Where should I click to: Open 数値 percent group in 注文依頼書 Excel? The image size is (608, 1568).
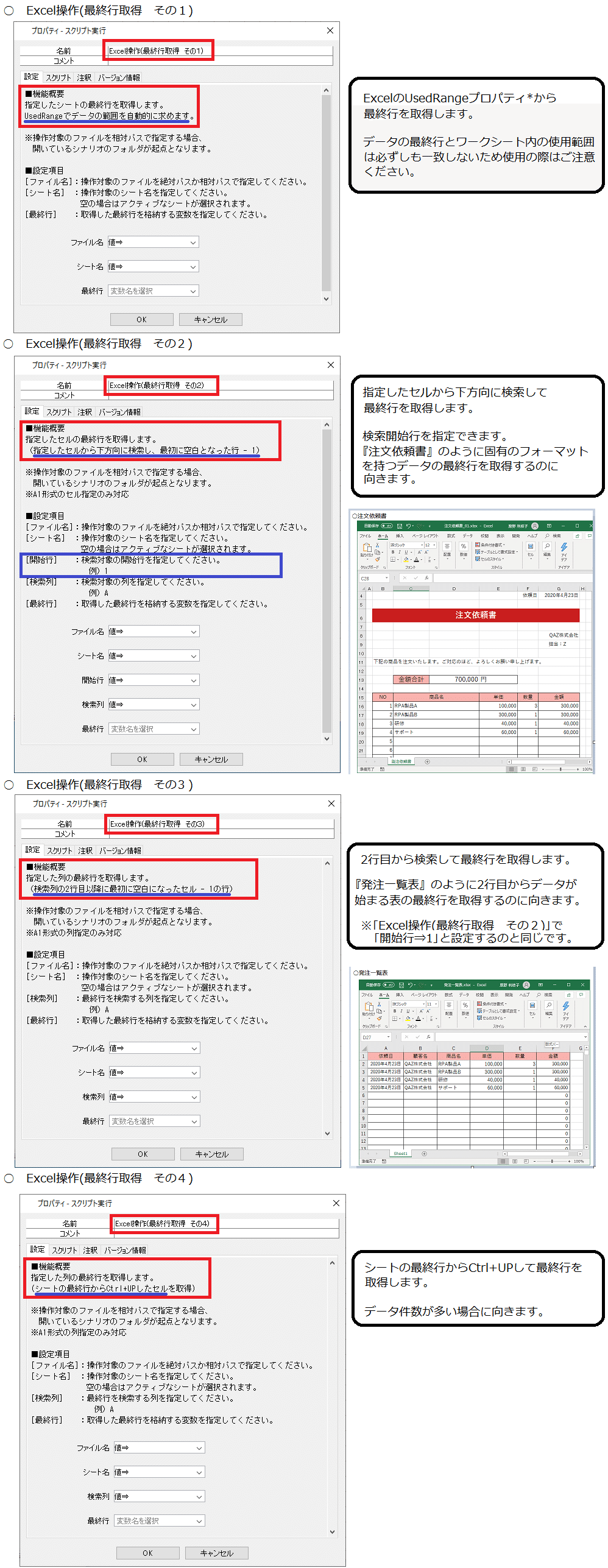[464, 549]
